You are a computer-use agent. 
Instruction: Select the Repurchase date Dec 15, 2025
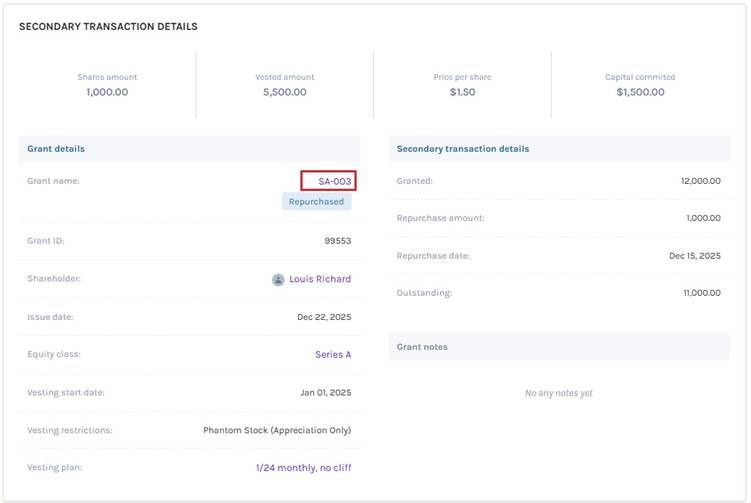[x=694, y=256]
